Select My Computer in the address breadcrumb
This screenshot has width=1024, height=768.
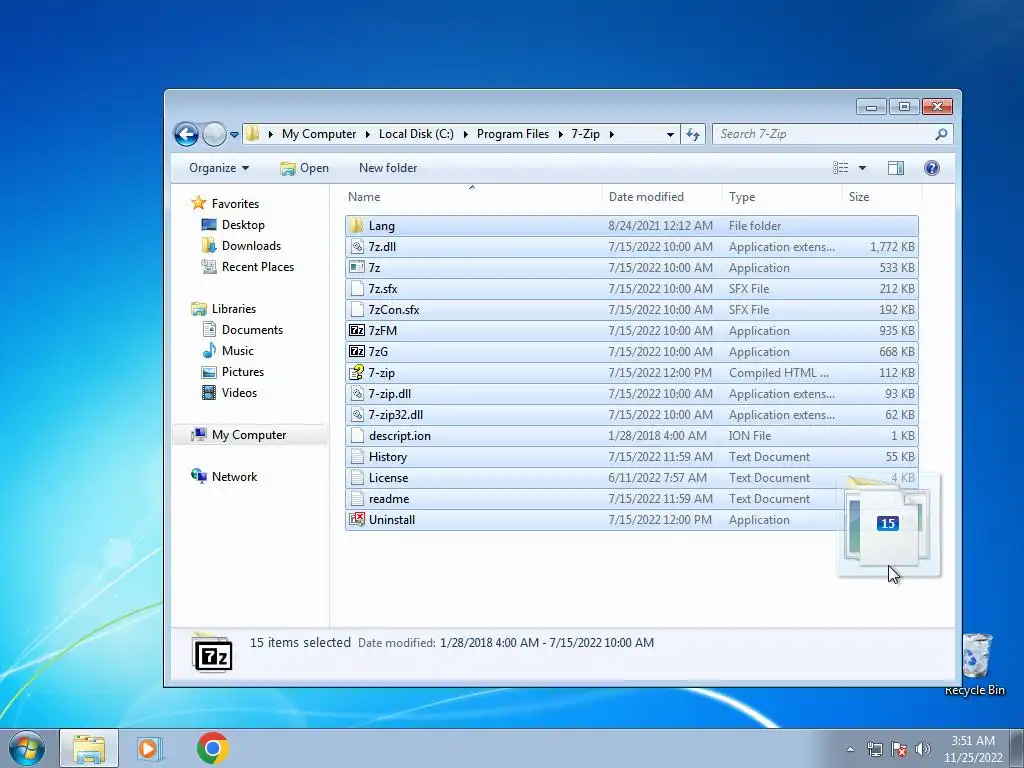(319, 134)
